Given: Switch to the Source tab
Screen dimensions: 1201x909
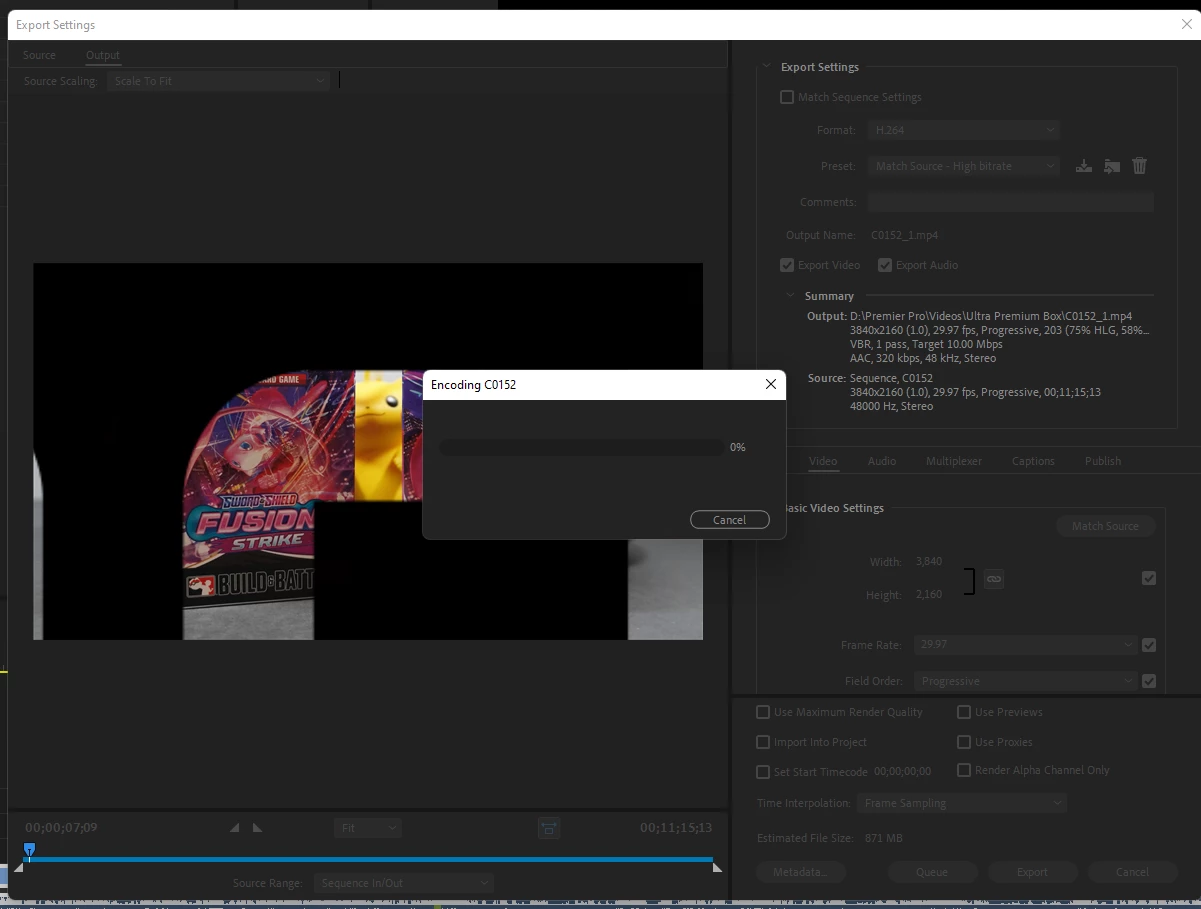Looking at the screenshot, I should click(x=39, y=55).
